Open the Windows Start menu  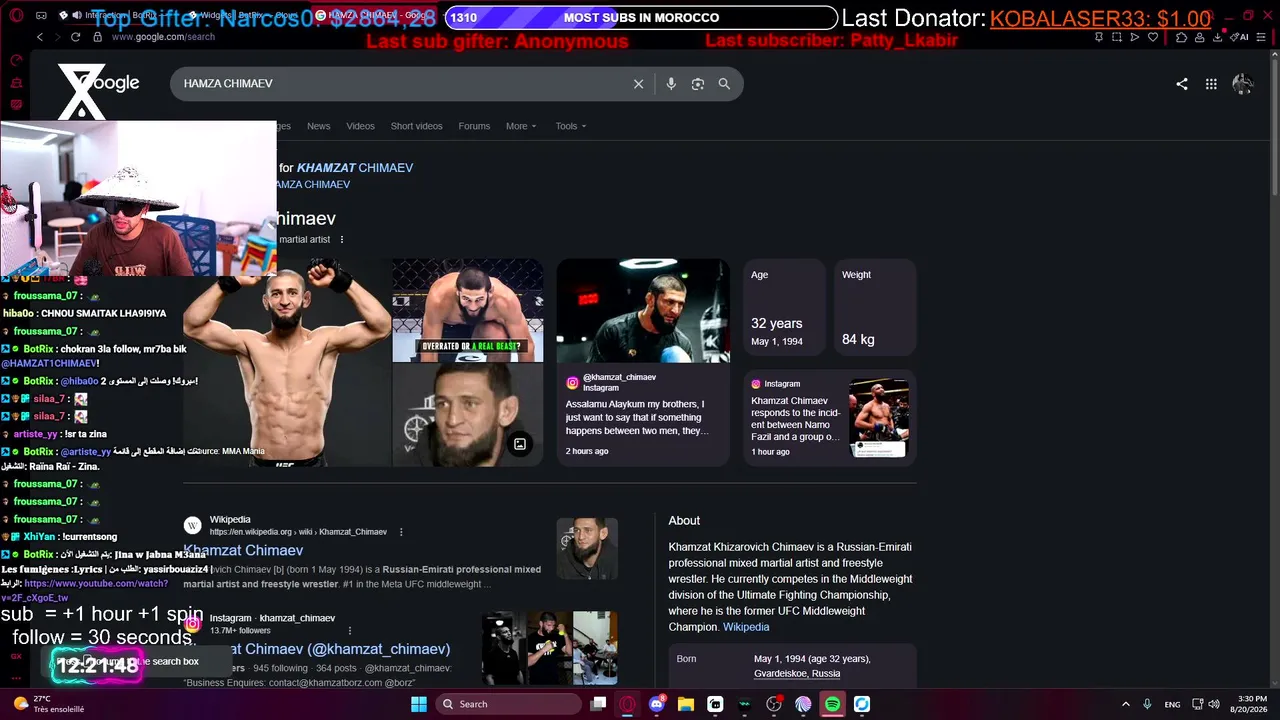click(419, 704)
